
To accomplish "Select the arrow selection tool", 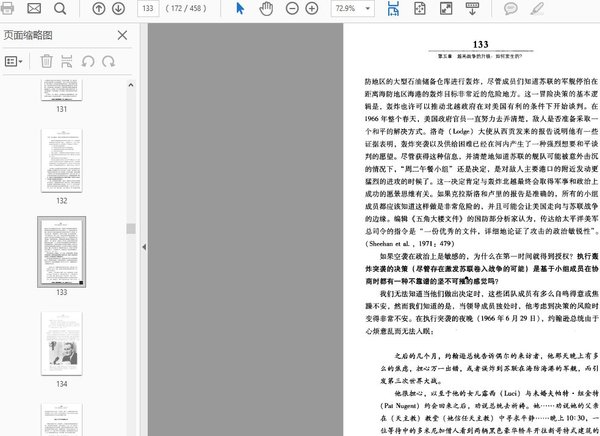I will (x=240, y=9).
